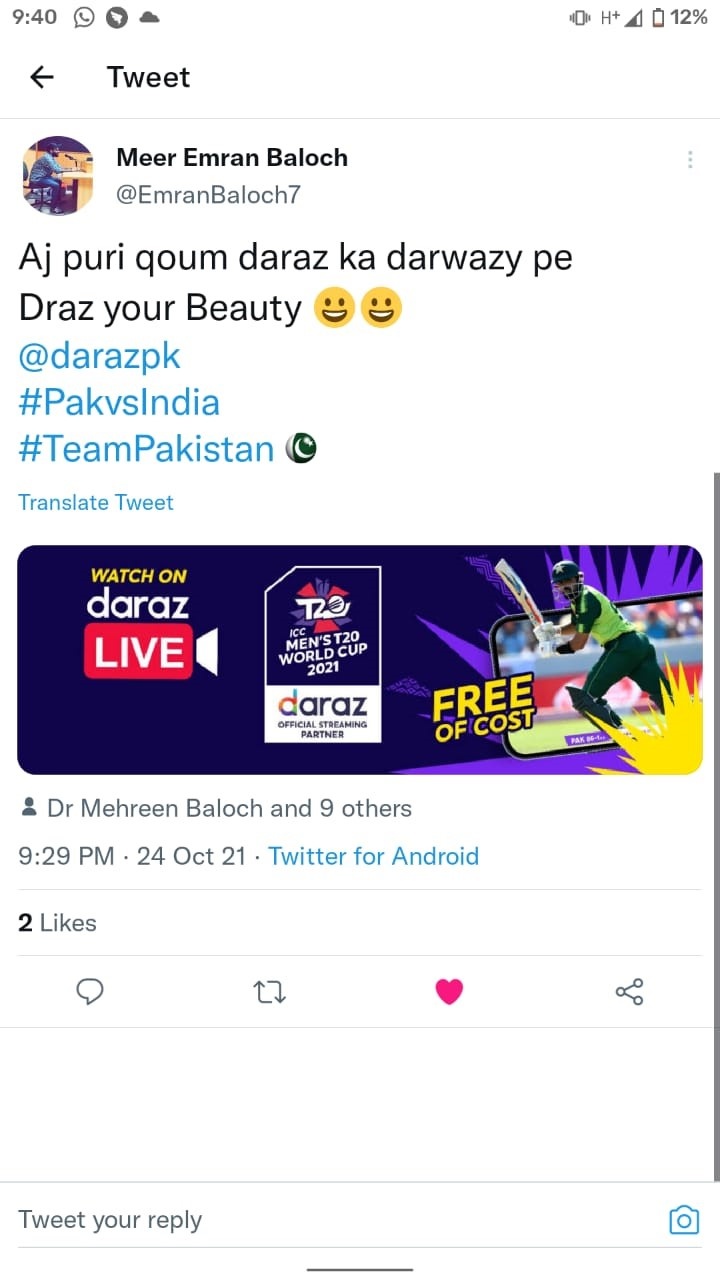The width and height of the screenshot is (720, 1280).
Task: Tap the @EmranBaloch7 handle
Action: pos(208,195)
